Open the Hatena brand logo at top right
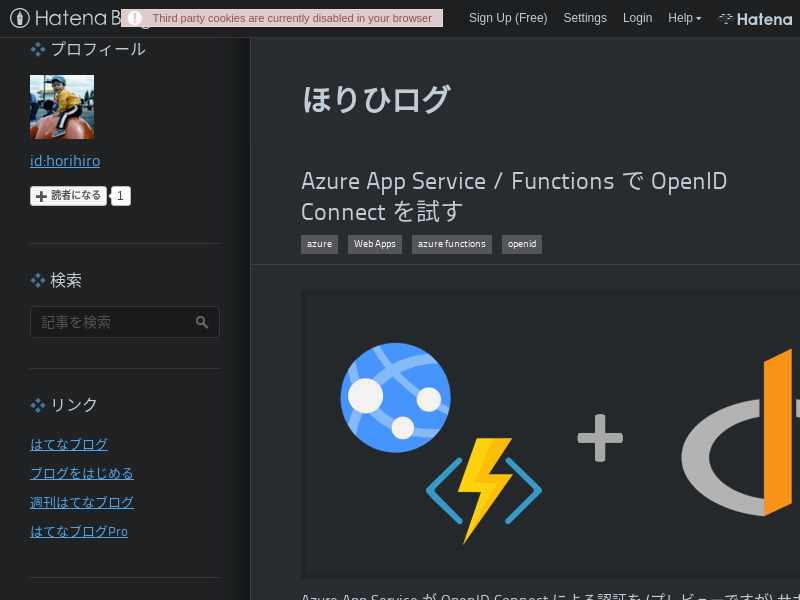800x600 pixels. 755,19
